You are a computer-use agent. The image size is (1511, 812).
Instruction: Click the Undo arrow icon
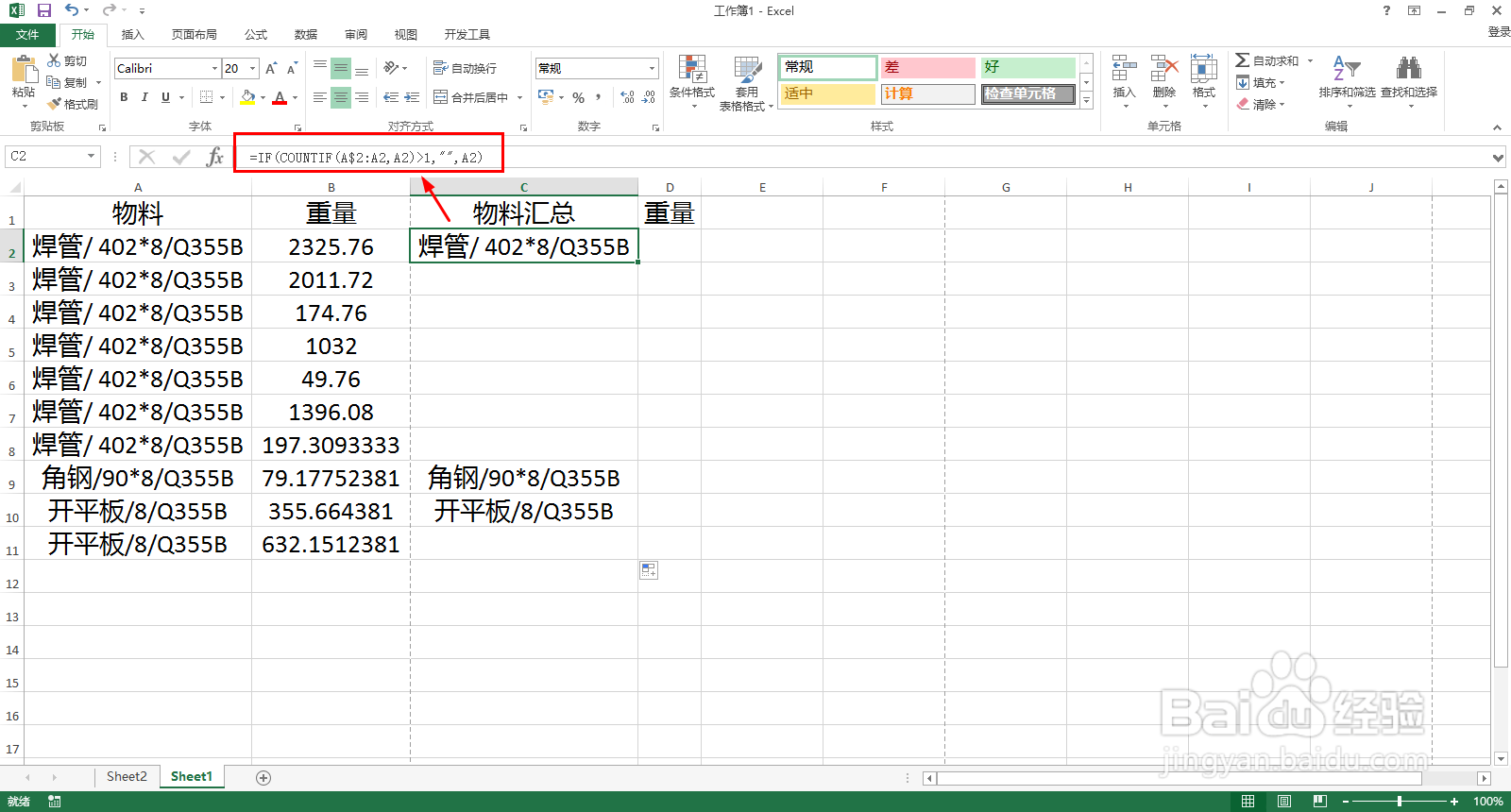[x=72, y=10]
